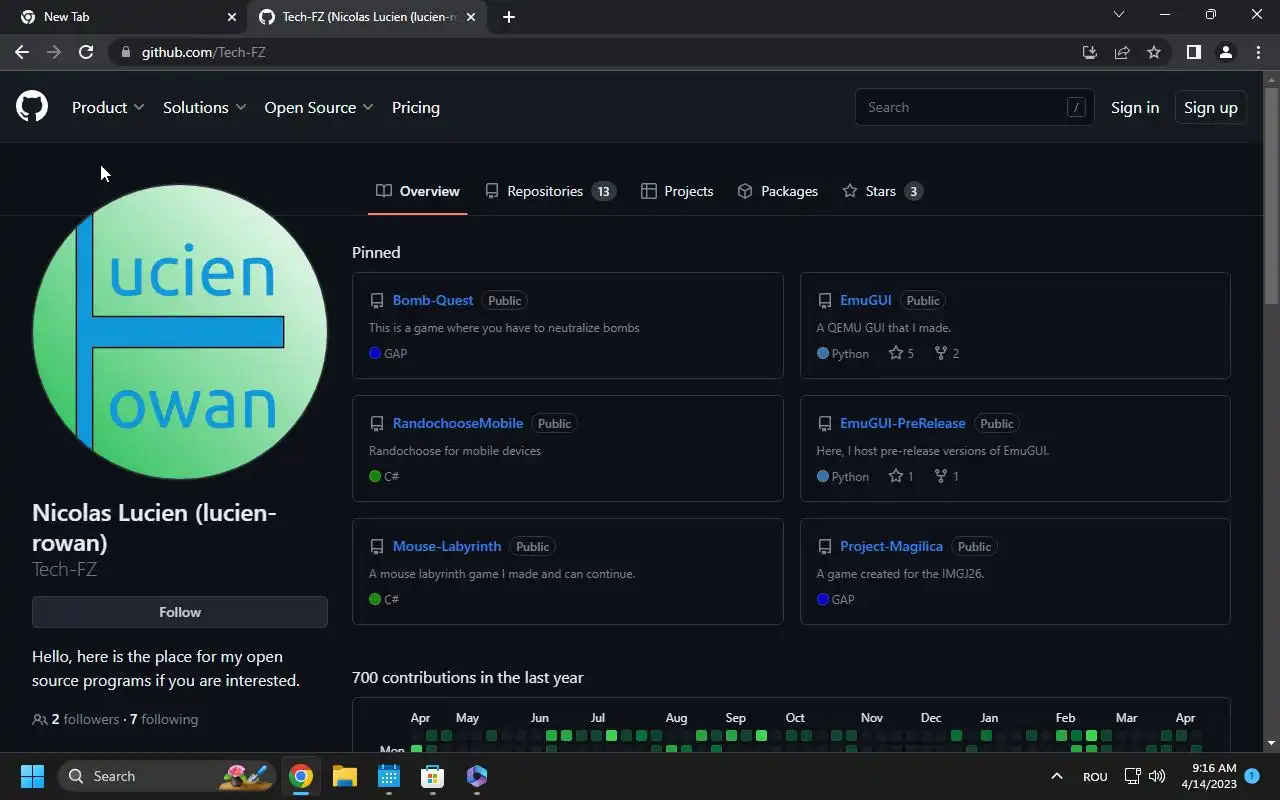Image resolution: width=1280 pixels, height=800 pixels.
Task: Open the Mouse-Labyrinth repository
Action: [x=447, y=546]
